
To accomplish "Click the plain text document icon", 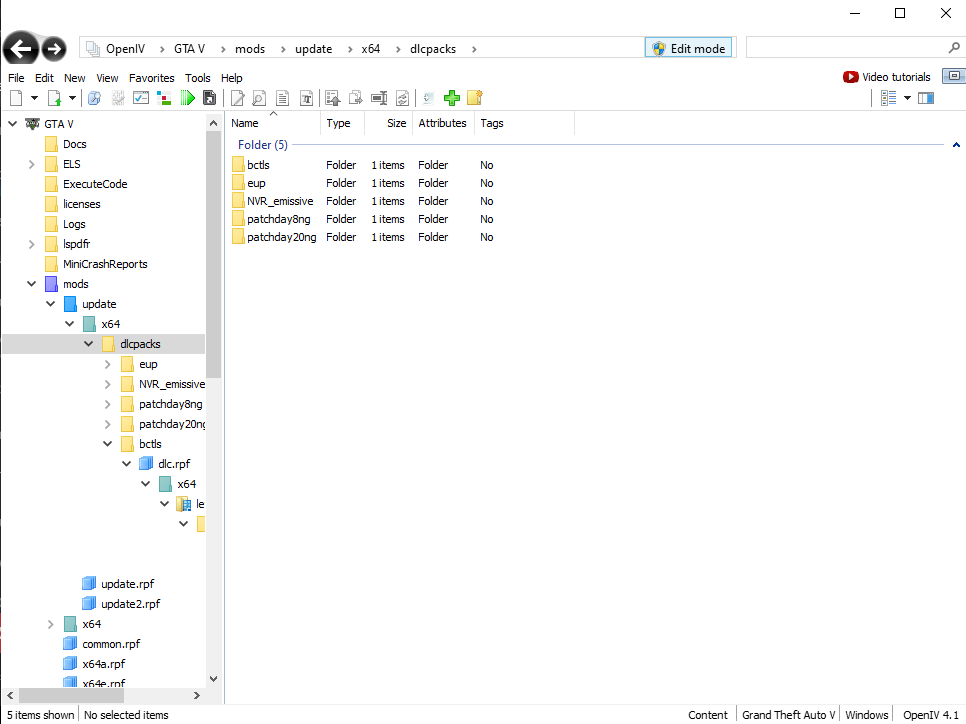I will coord(282,97).
